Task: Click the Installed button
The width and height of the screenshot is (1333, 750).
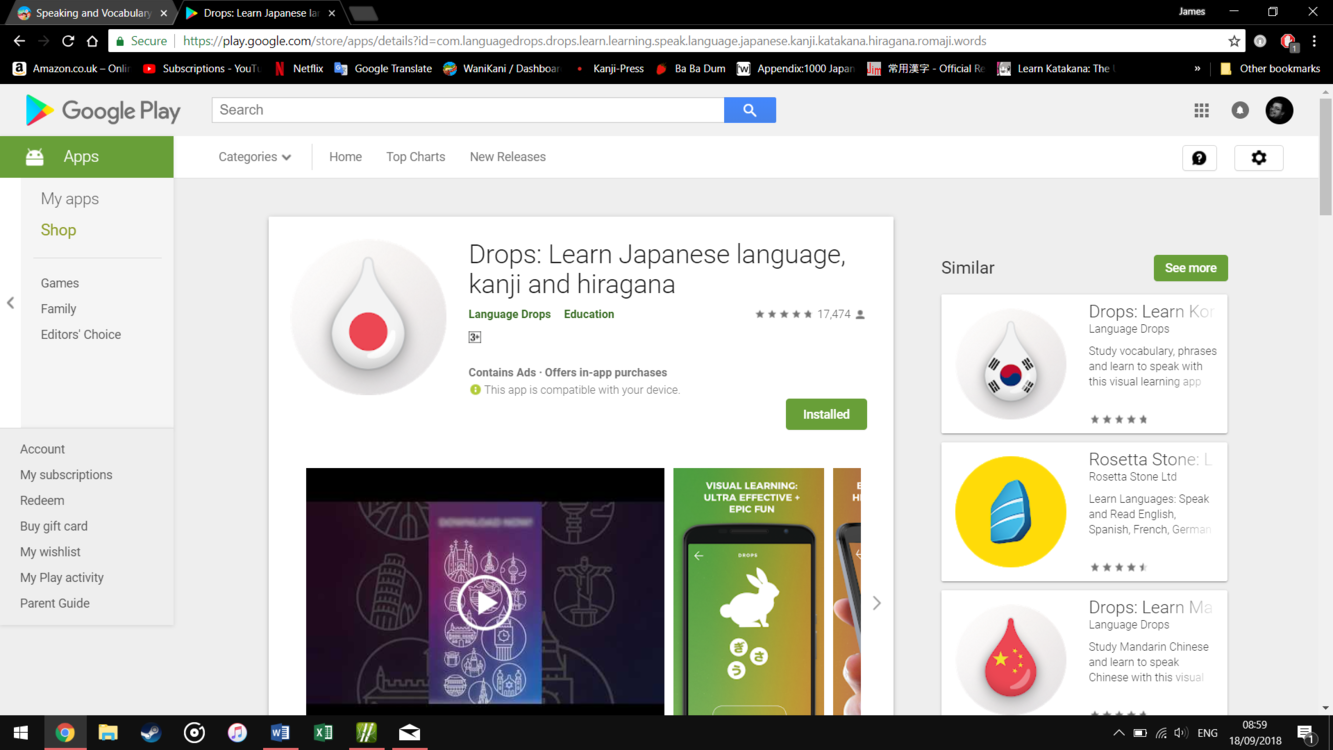Action: point(826,414)
